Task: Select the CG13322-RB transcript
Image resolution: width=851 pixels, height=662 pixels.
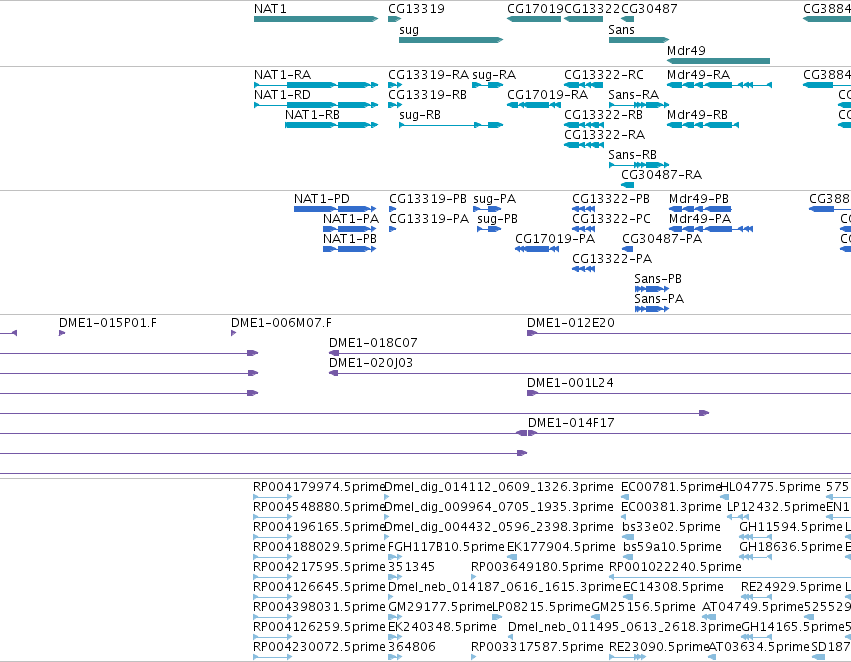Action: [x=584, y=125]
